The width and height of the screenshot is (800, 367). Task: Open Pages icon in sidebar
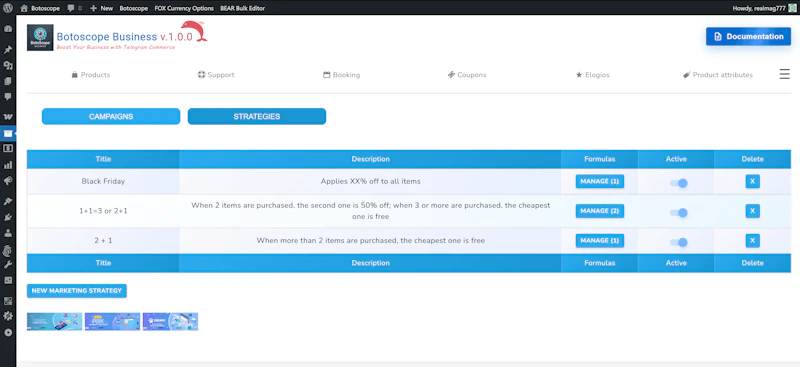8,81
